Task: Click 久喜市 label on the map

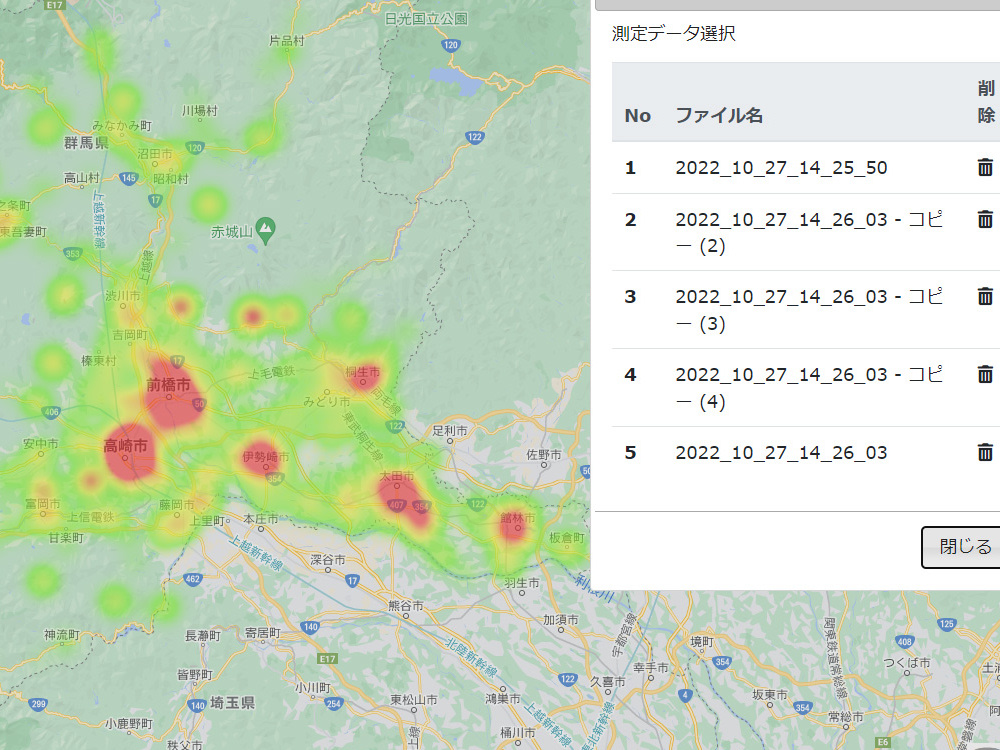Action: pyautogui.click(x=607, y=681)
